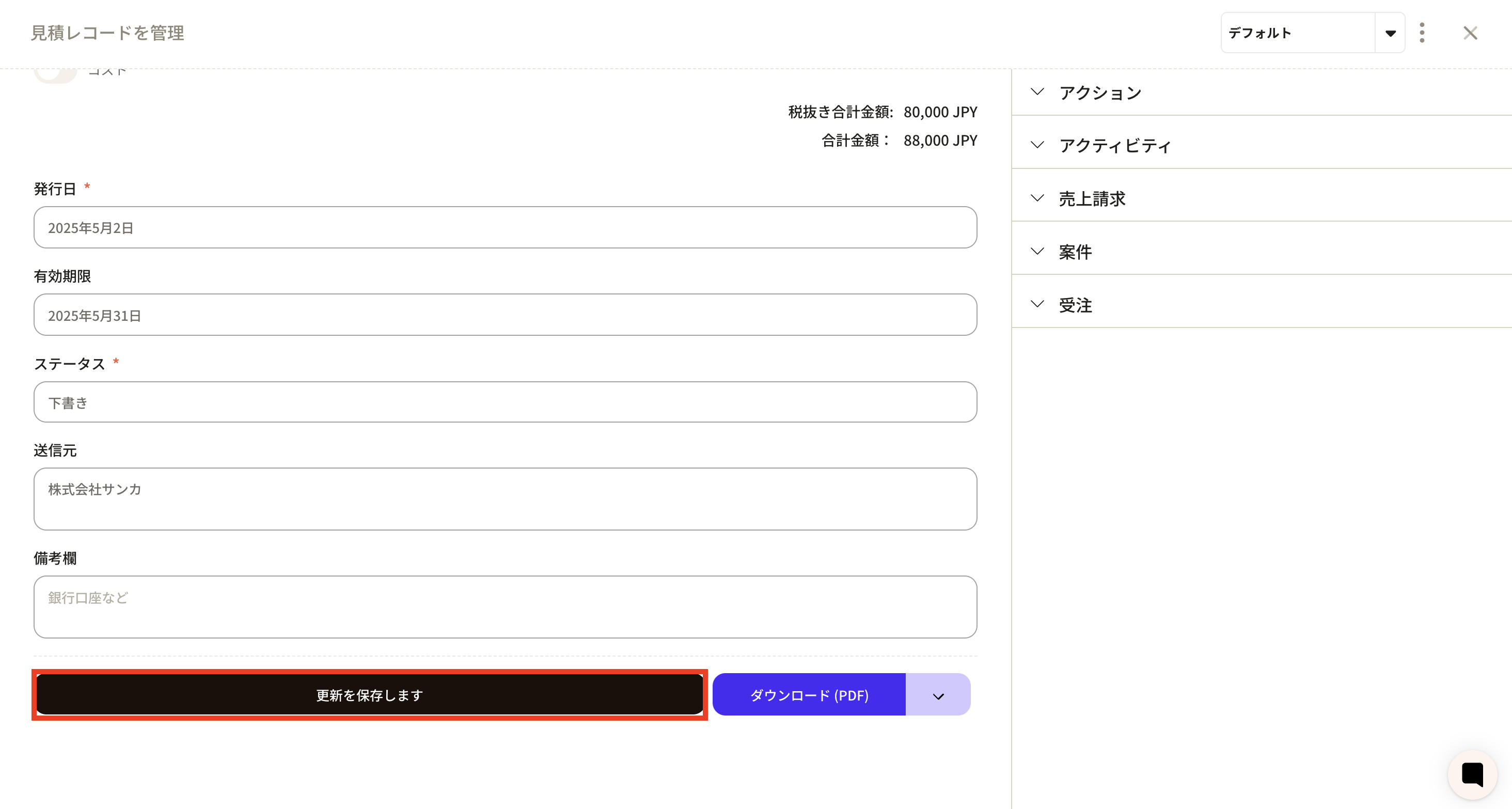Image resolution: width=1512 pixels, height=809 pixels.
Task: Click the 有効期限 date field
Action: click(505, 315)
